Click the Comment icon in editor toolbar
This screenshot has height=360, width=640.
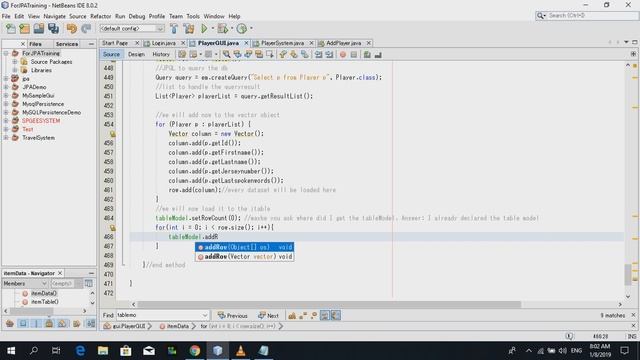(367, 54)
